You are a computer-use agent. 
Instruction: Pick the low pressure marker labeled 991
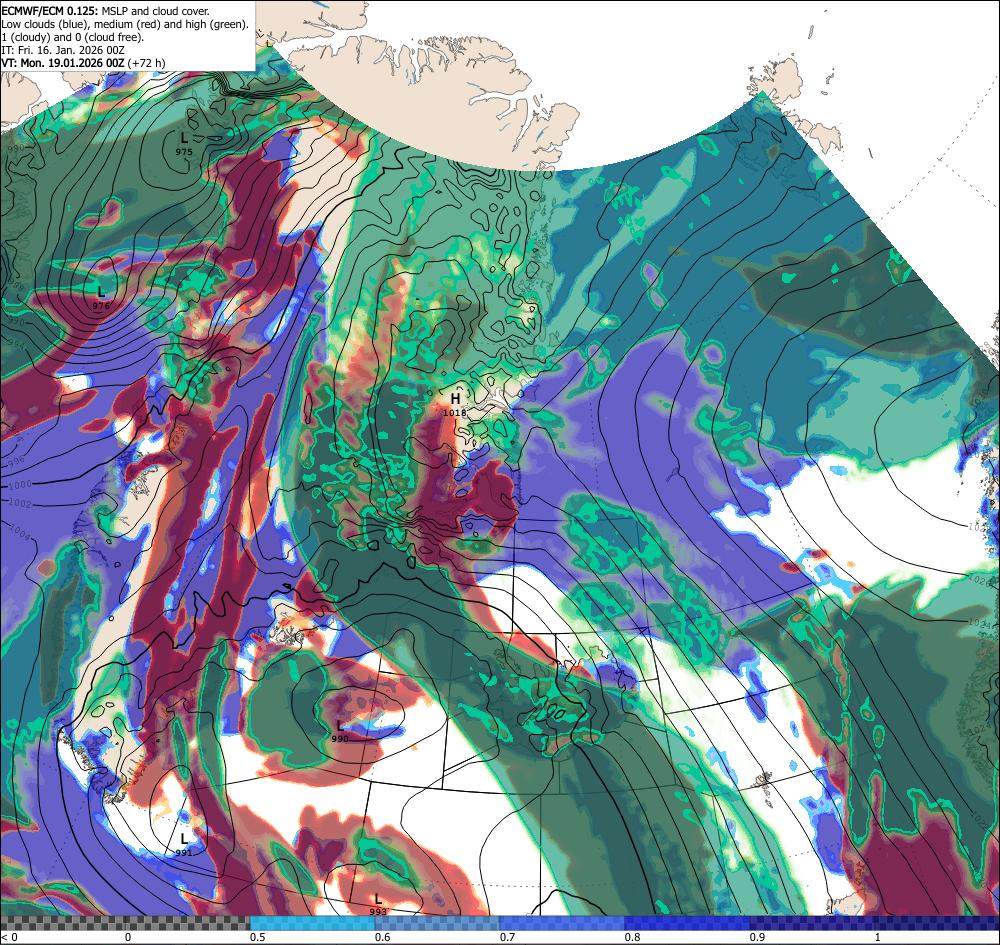[x=184, y=844]
